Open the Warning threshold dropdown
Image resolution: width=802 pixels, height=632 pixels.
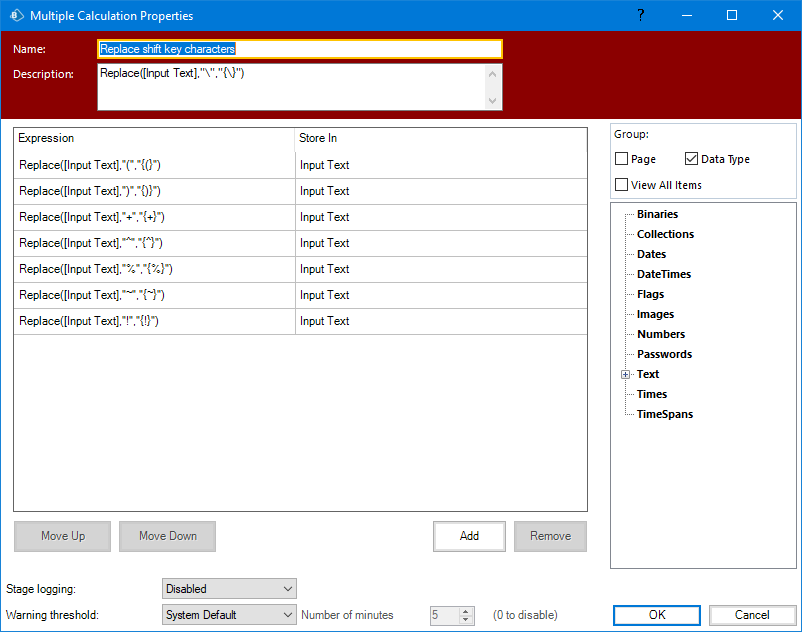229,615
